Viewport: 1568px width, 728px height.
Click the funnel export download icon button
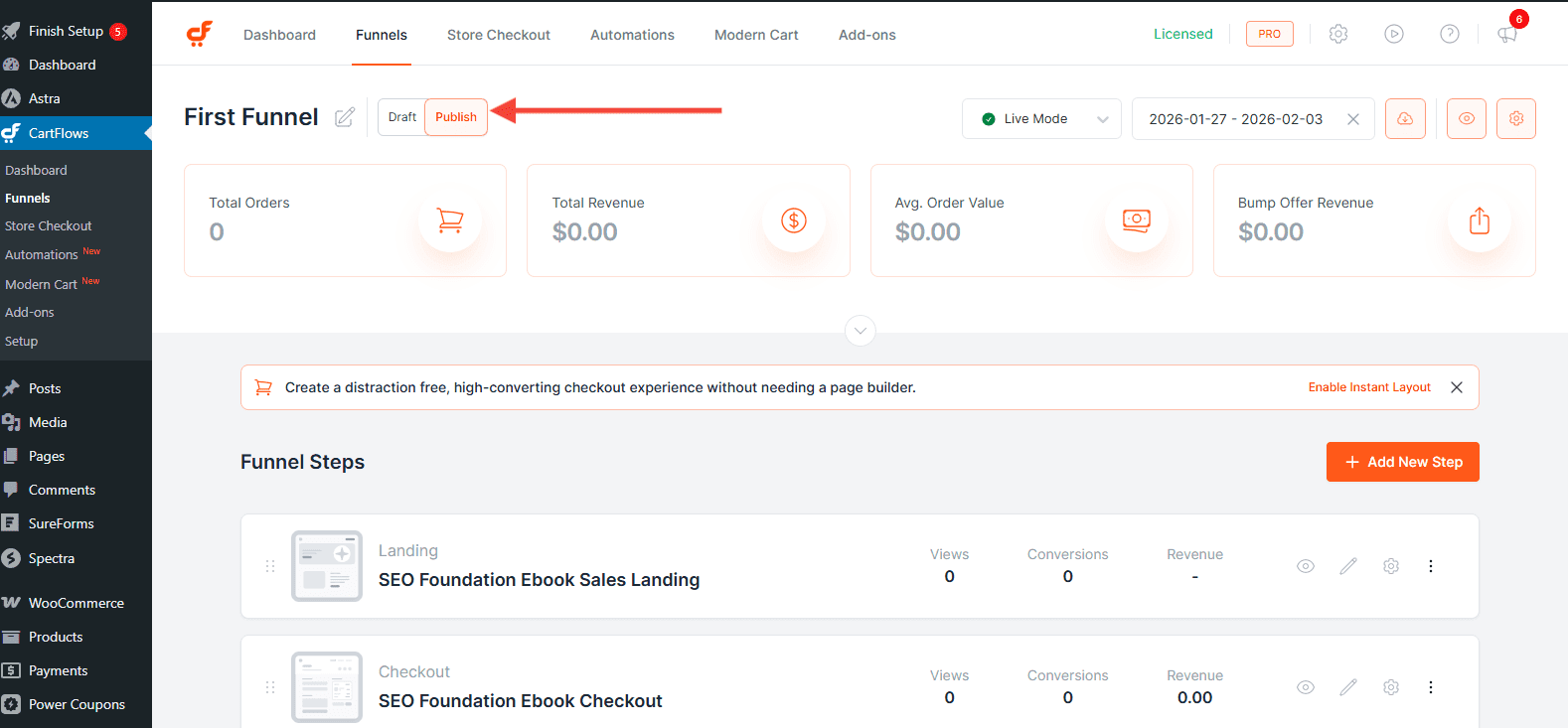[1405, 118]
